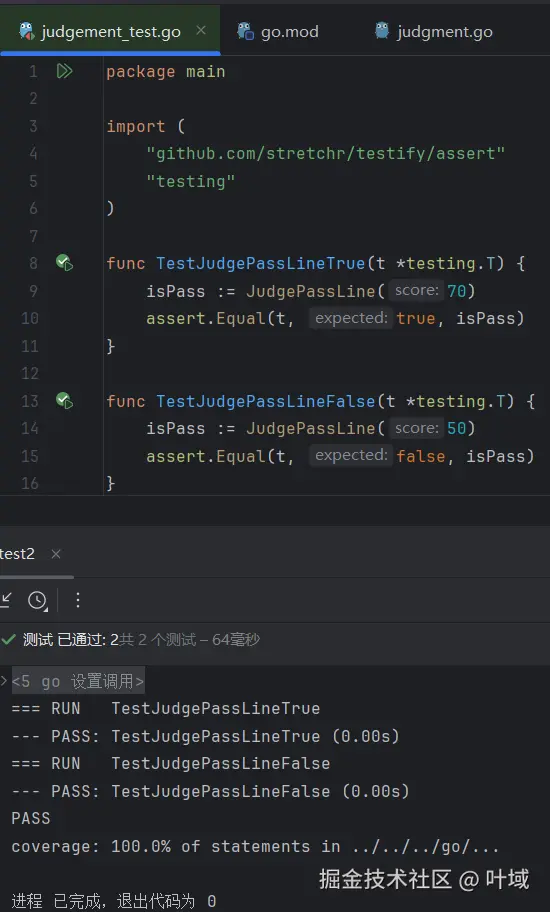This screenshot has height=912, width=550.
Task: Click the judgement_test.go gopher icon
Action: pyautogui.click(x=27, y=31)
